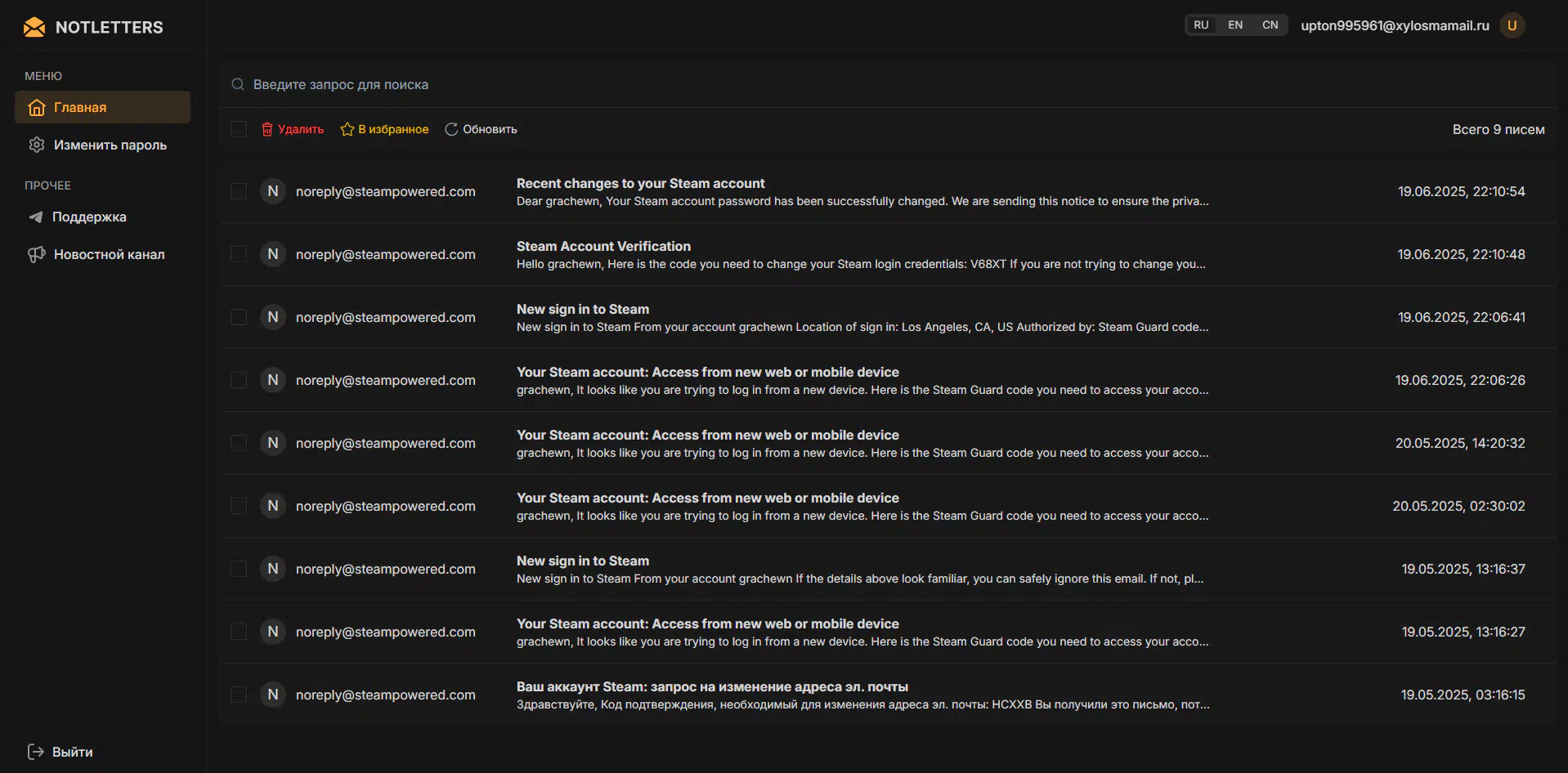Click N avatar of the Russian-subject email

click(273, 695)
